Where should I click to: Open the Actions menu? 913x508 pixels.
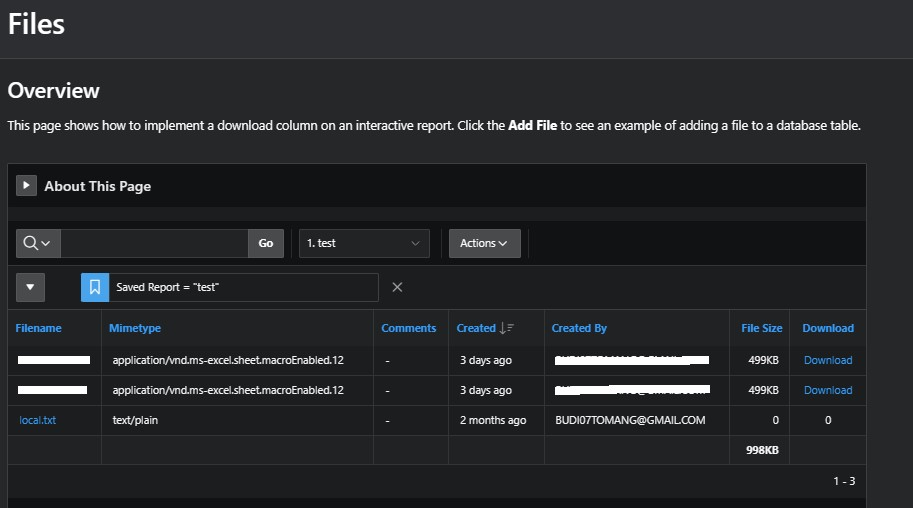pyautogui.click(x=484, y=243)
